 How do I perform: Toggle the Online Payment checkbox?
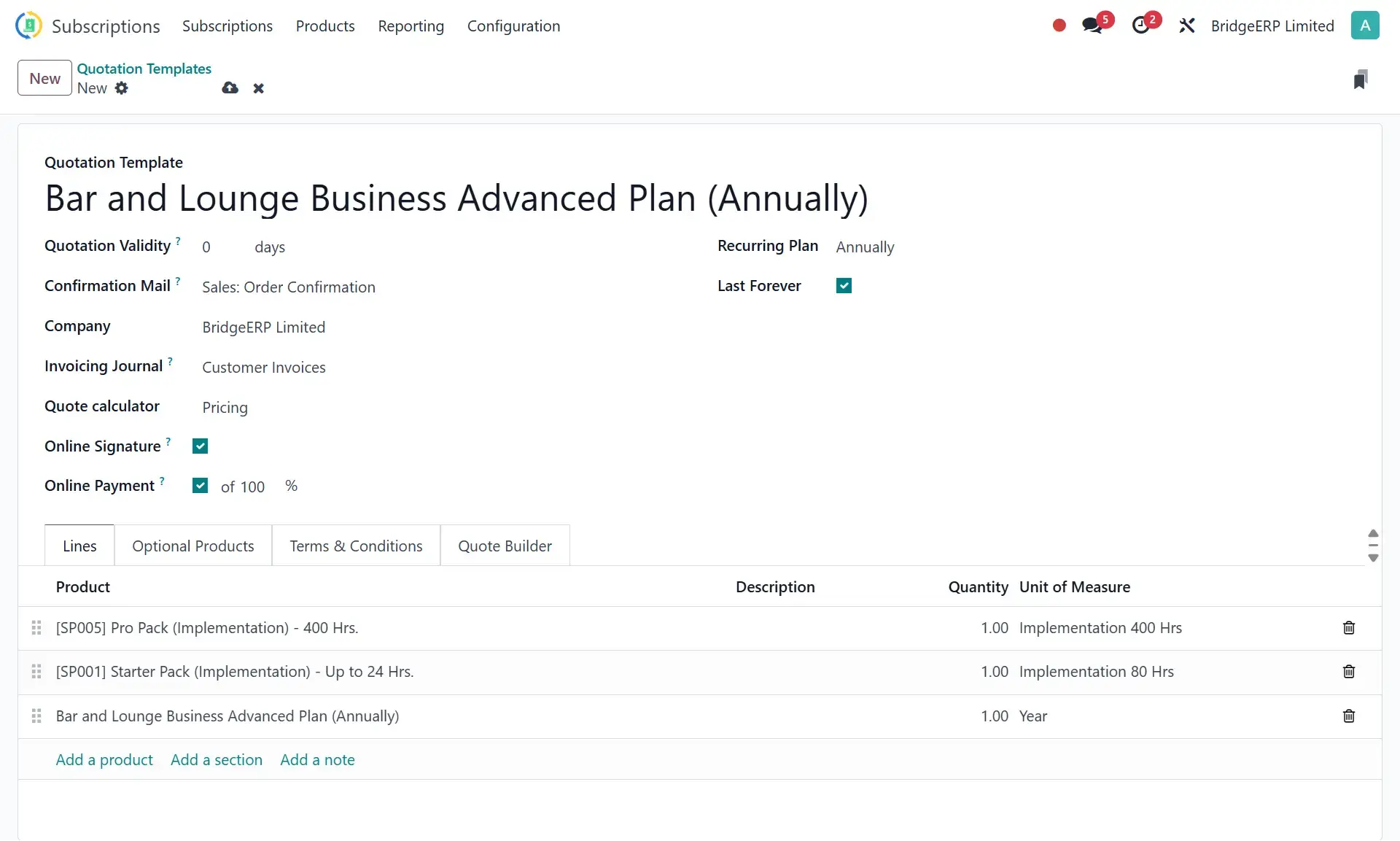click(200, 486)
